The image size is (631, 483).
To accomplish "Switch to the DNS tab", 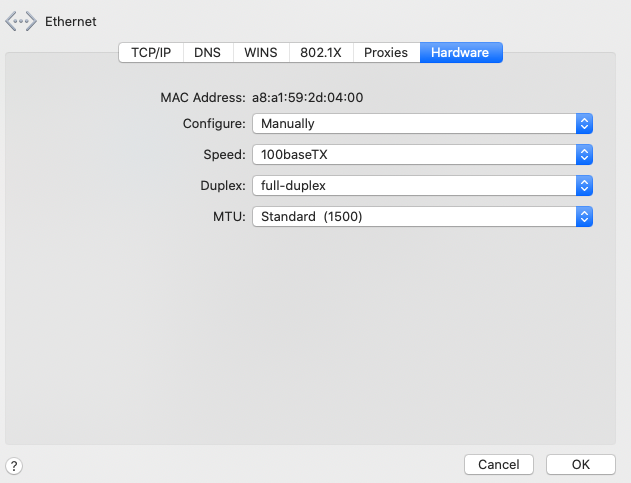I will point(208,53).
